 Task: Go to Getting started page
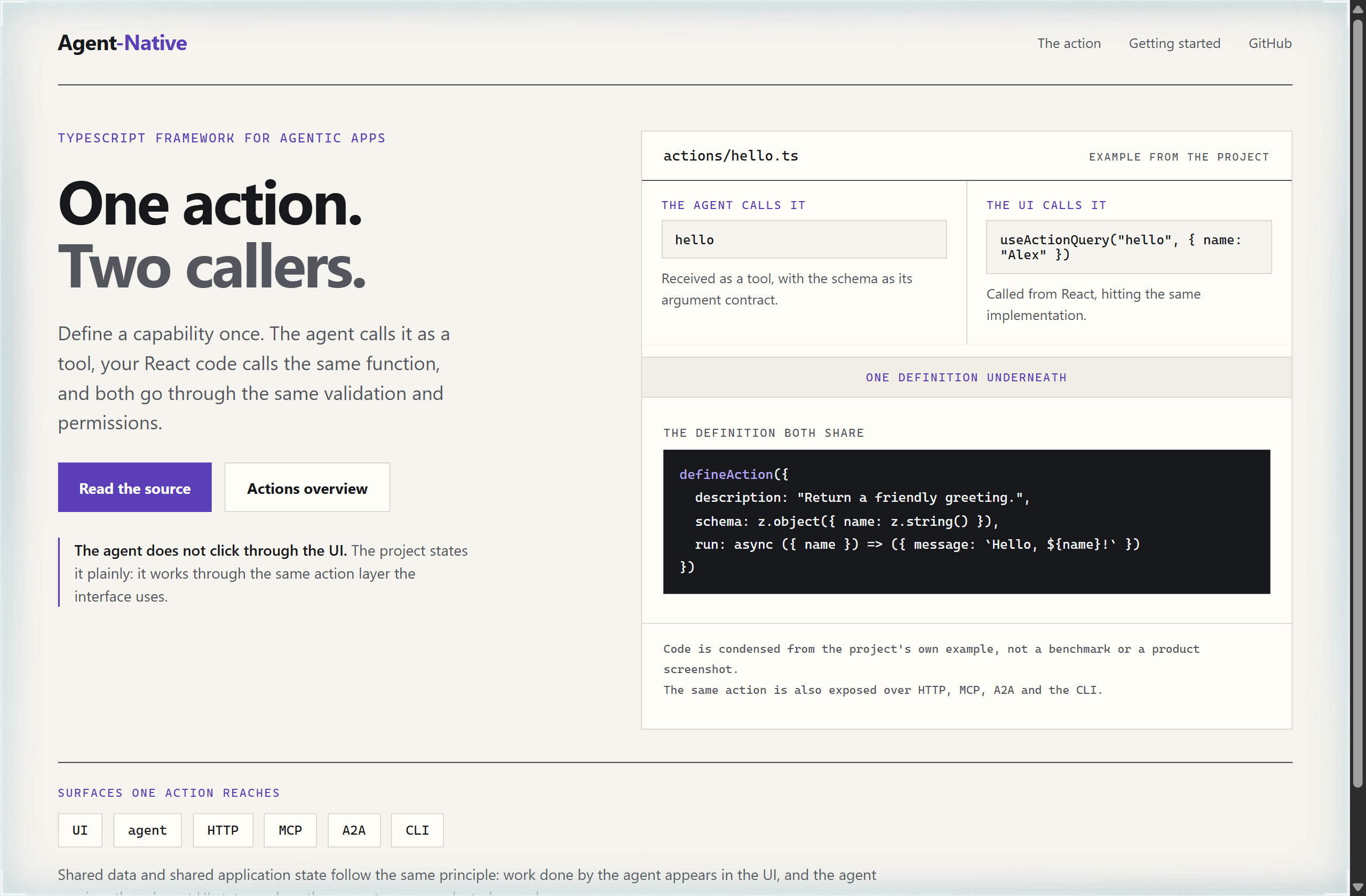tap(1174, 44)
